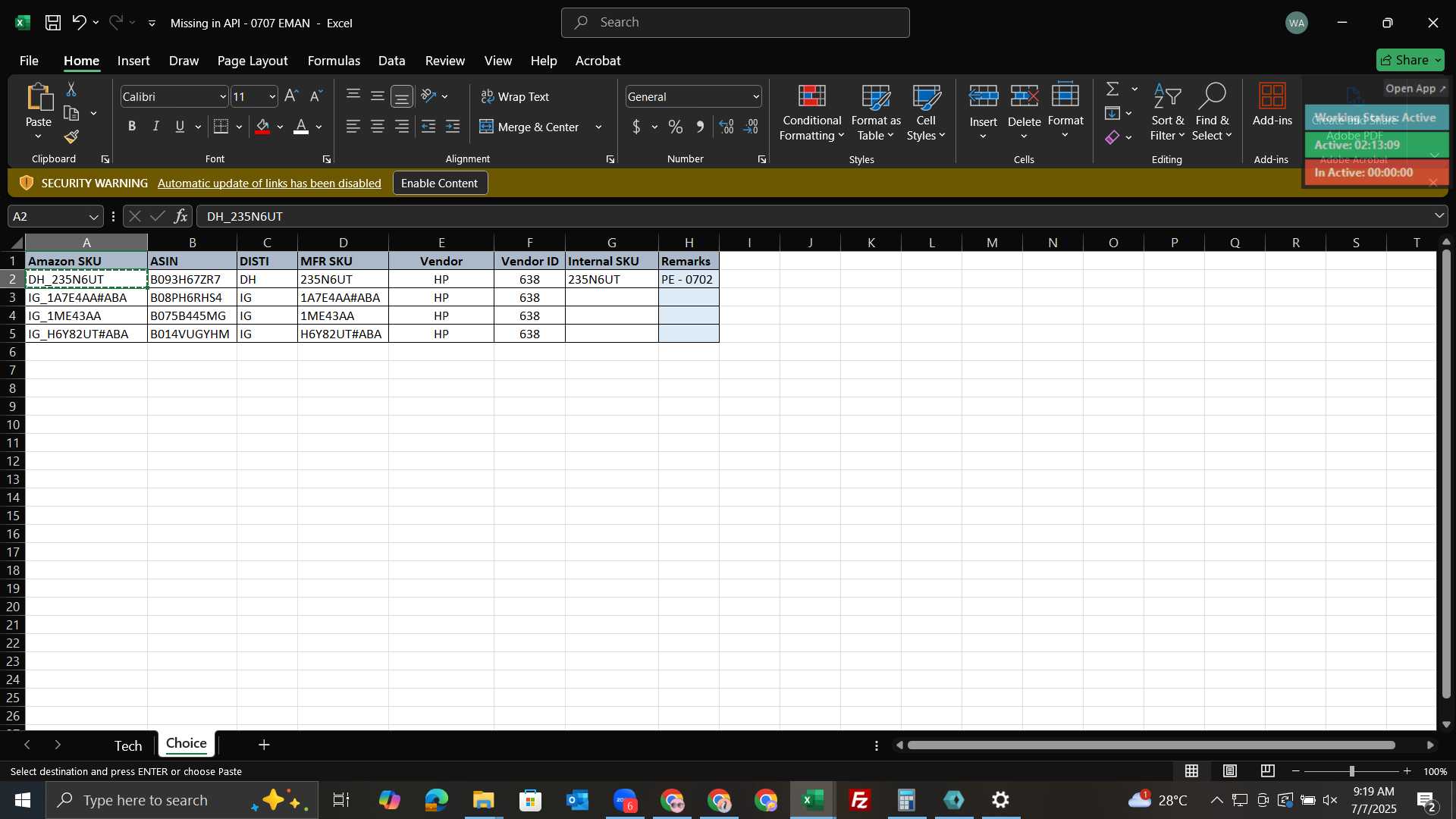Toggle Align Left for cell text
The height and width of the screenshot is (819, 1456).
[353, 127]
